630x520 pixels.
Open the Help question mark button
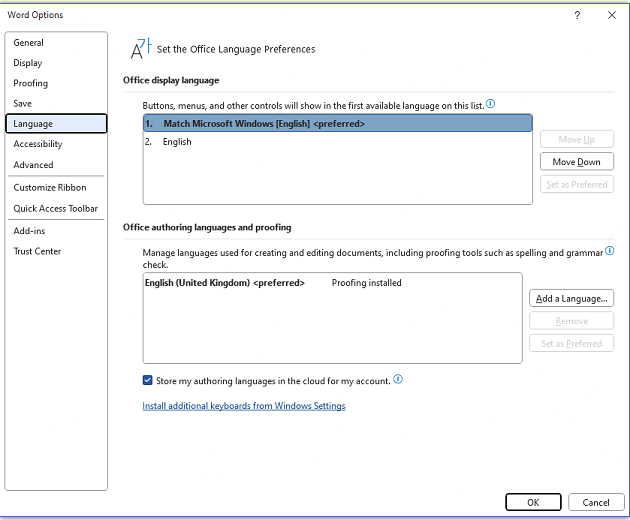point(577,15)
